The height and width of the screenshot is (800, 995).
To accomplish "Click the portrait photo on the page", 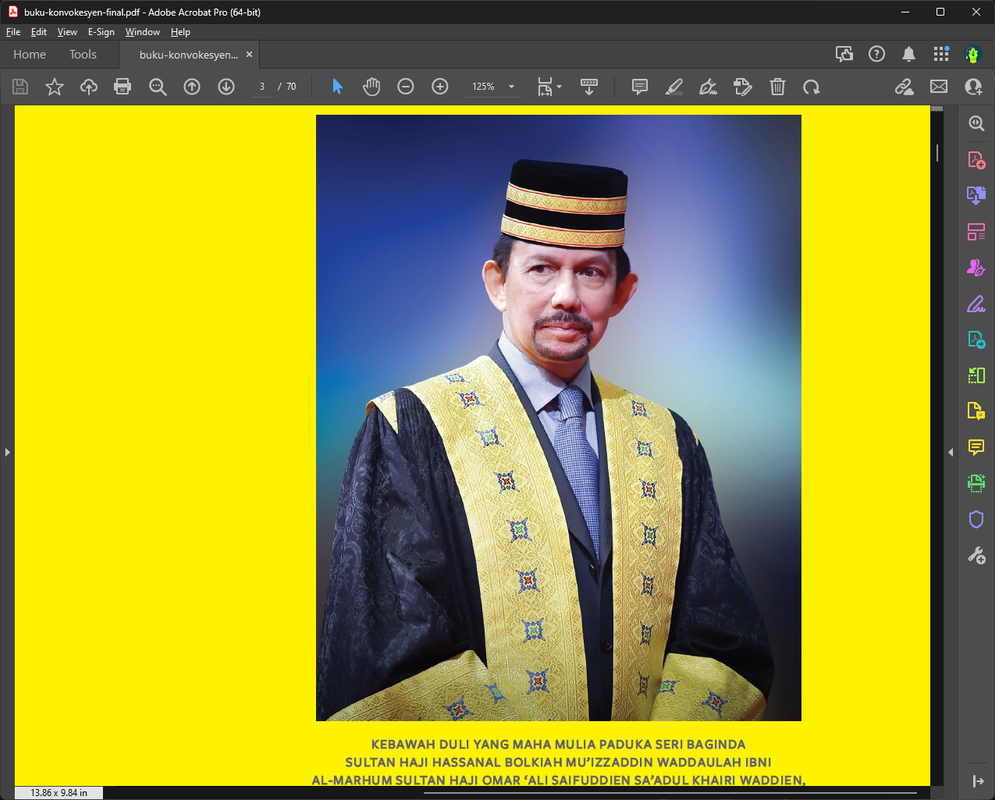I will point(558,417).
